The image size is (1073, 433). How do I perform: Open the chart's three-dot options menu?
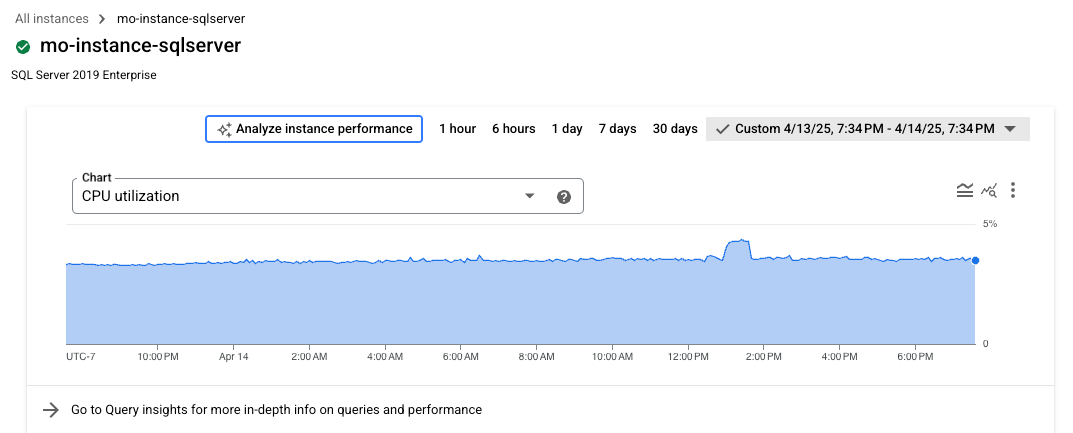(1013, 190)
